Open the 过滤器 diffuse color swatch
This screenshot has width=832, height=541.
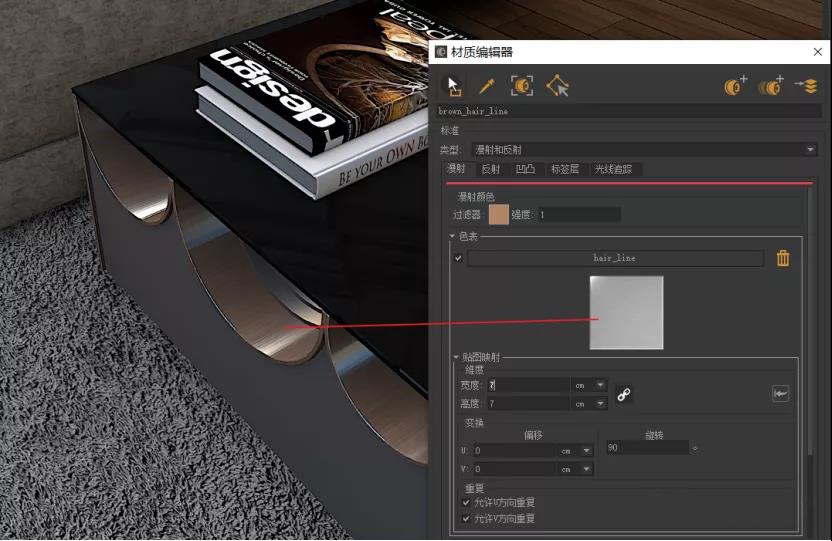pyautogui.click(x=498, y=214)
